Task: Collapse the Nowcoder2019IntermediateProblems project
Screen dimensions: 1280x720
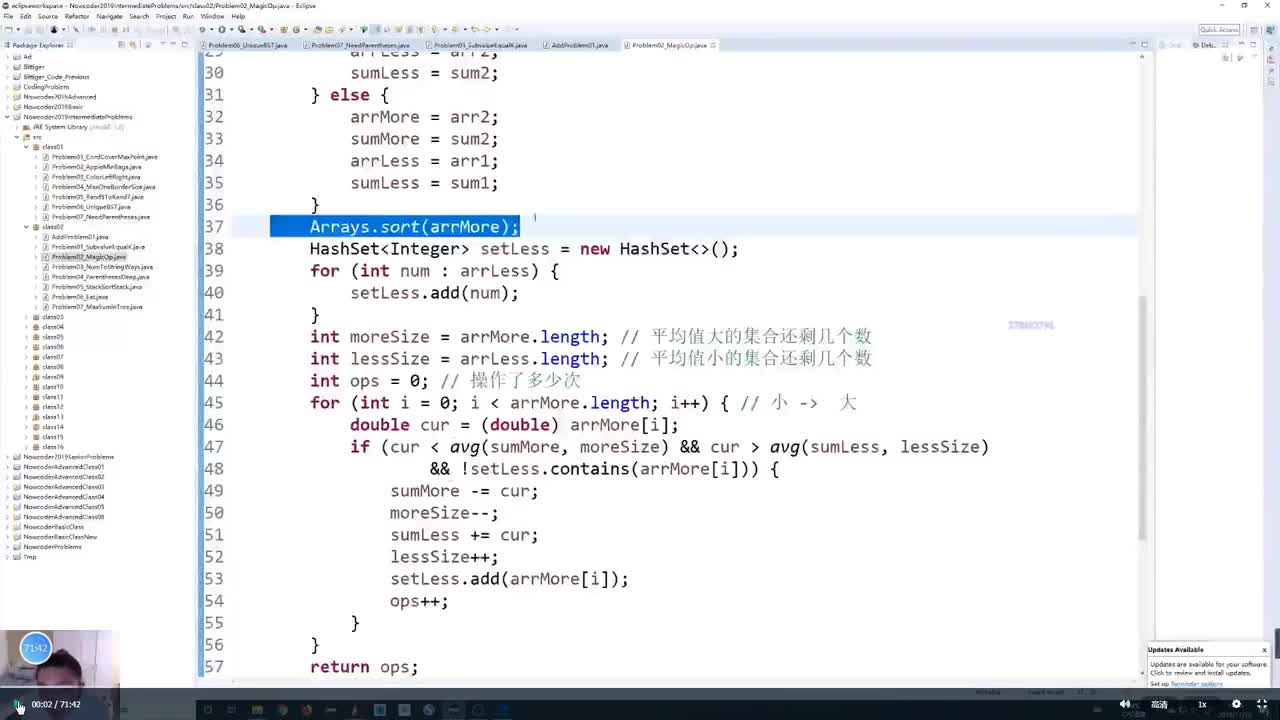Action: point(9,117)
